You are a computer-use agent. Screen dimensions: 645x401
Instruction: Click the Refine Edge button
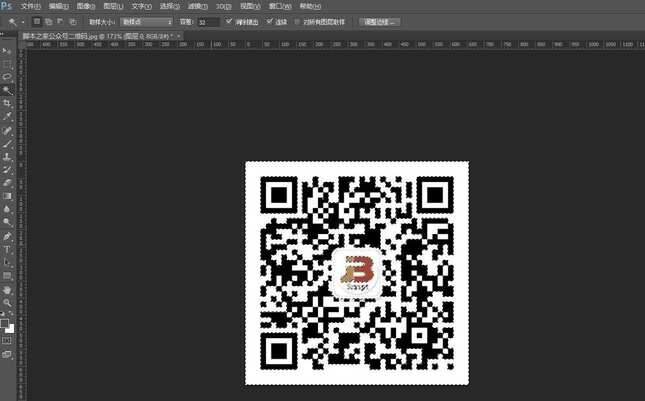[379, 22]
